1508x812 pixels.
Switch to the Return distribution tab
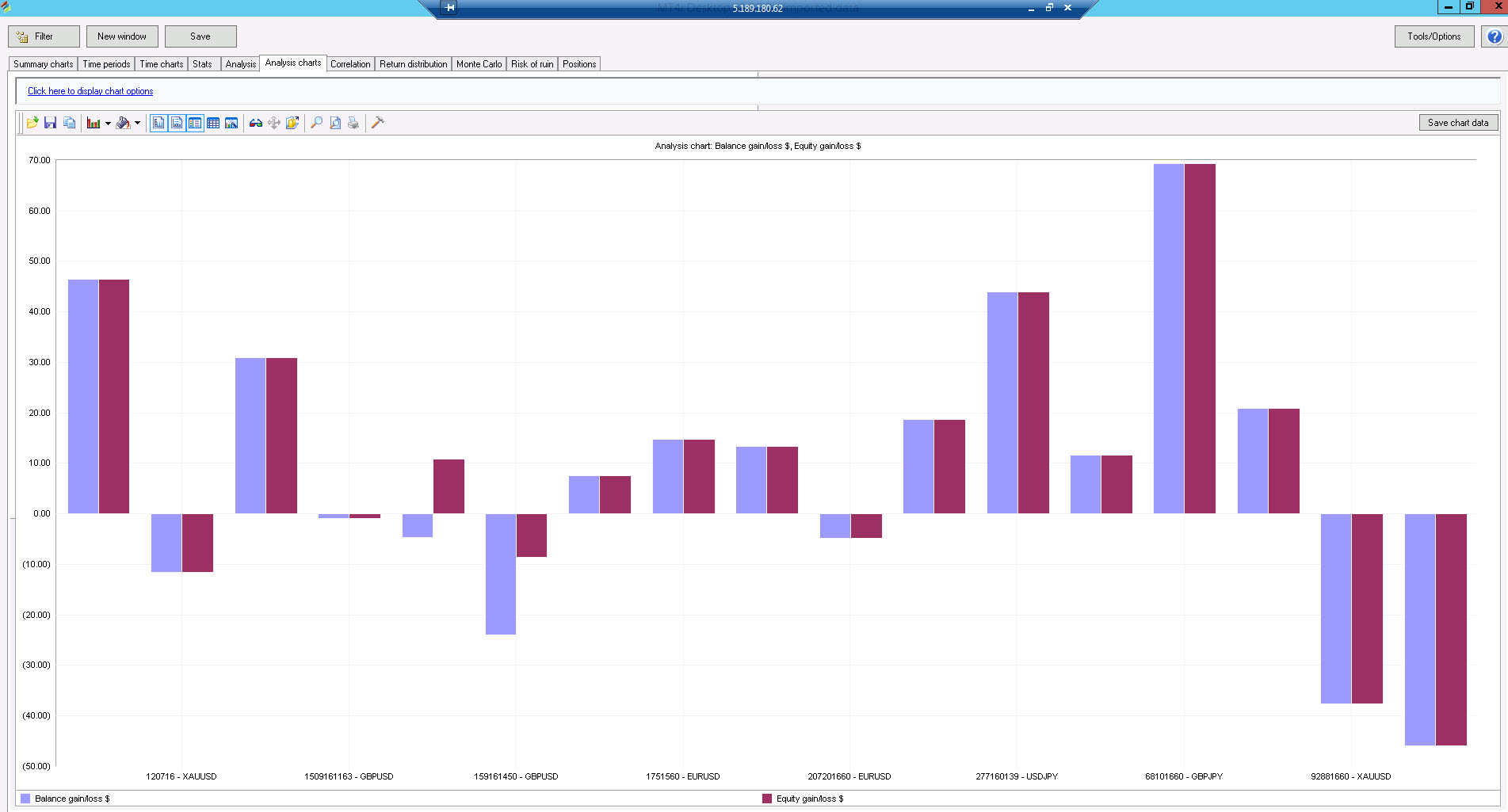point(413,64)
